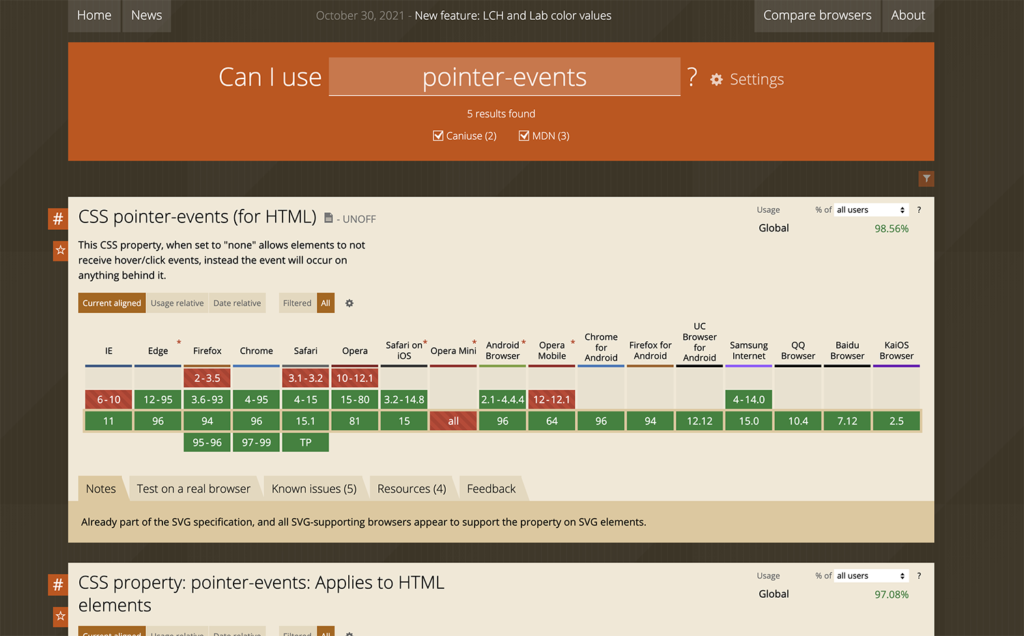Open Settings via the gear beside the search box
The image size is (1024, 636).
[716, 78]
